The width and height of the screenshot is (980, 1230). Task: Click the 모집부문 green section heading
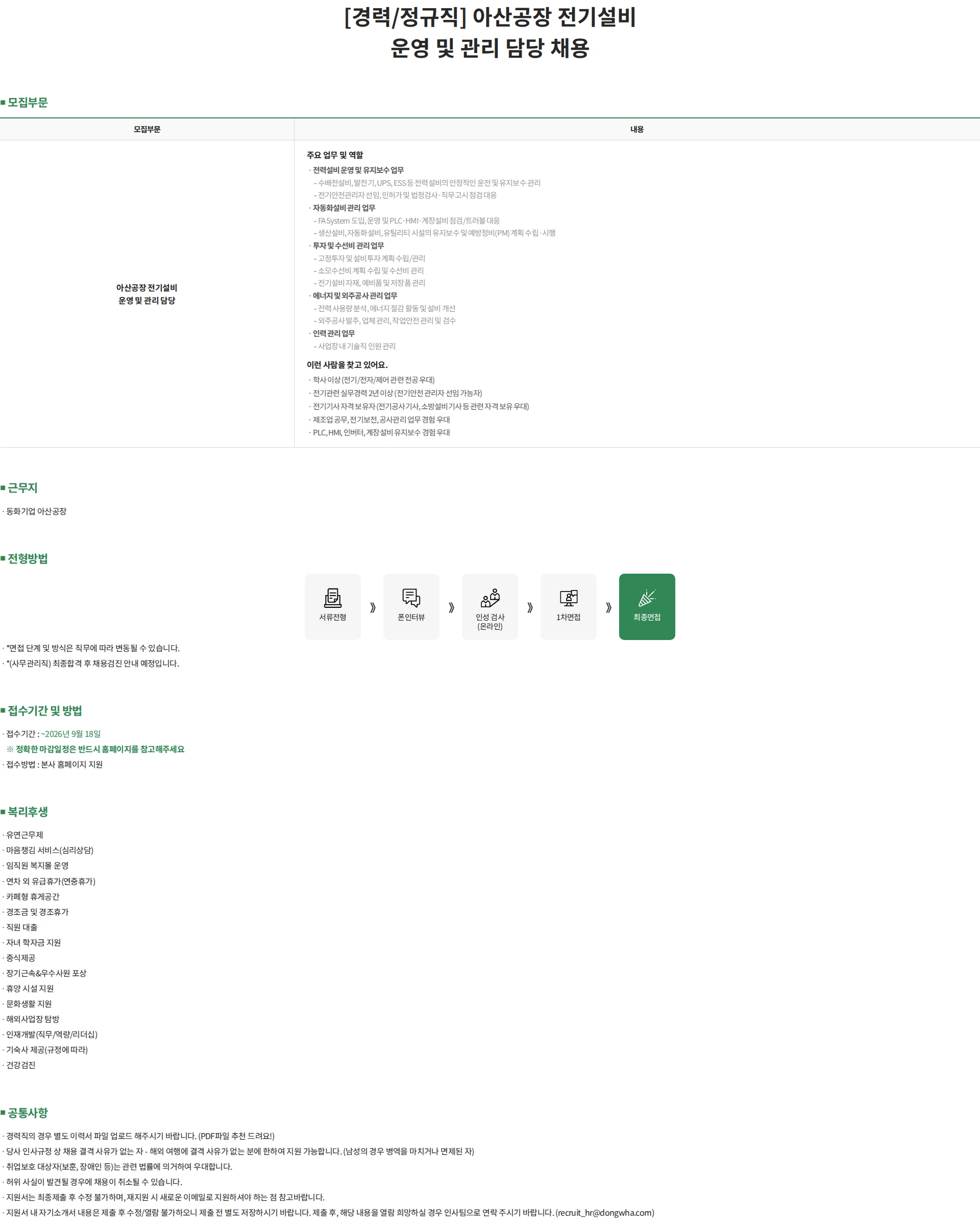pyautogui.click(x=24, y=103)
